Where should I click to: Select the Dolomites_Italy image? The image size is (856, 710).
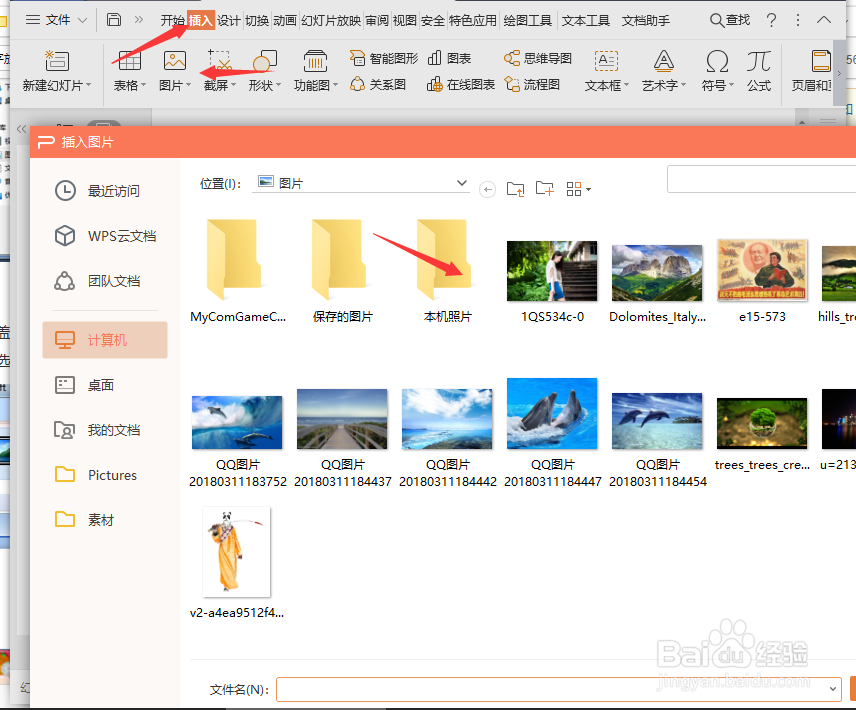(x=657, y=283)
